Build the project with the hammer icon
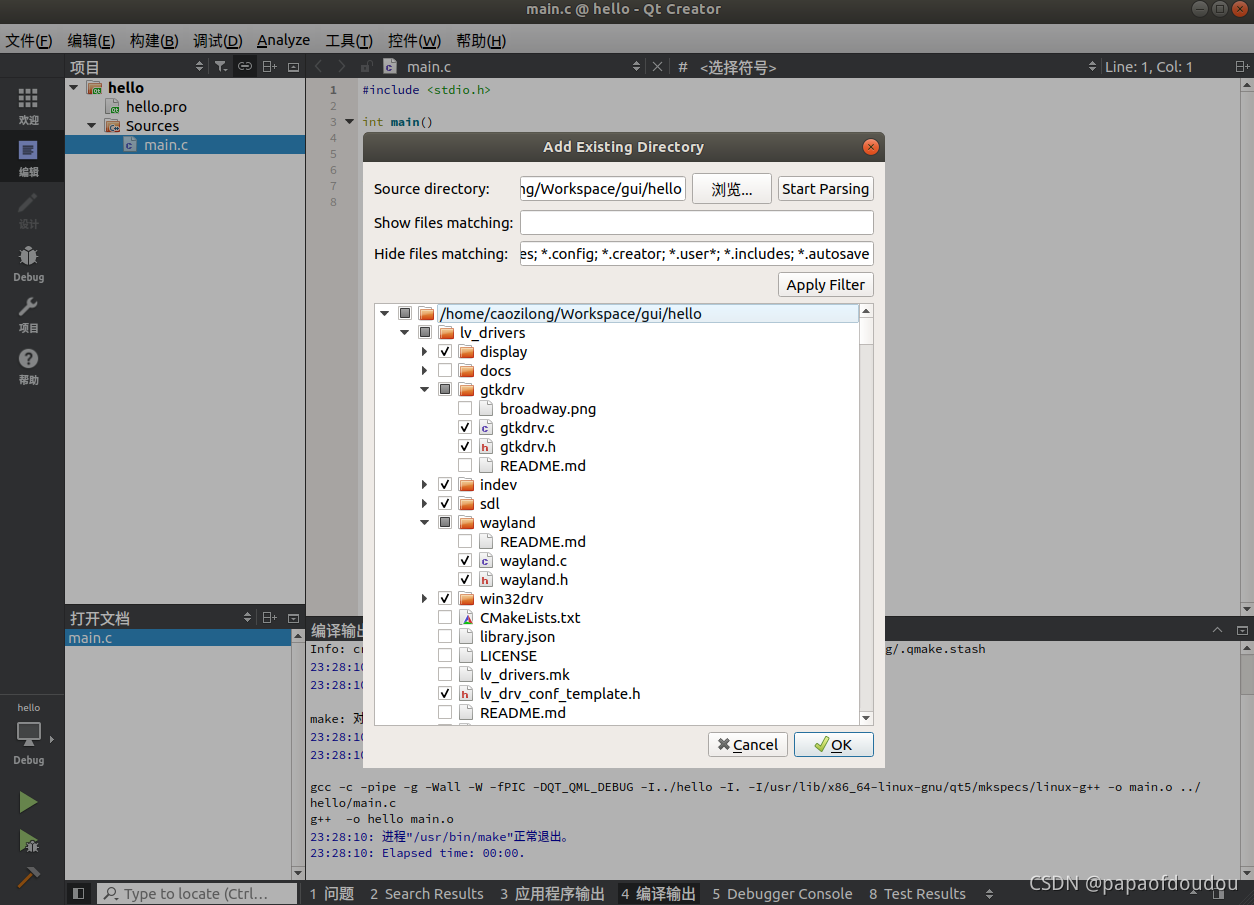 pyautogui.click(x=28, y=877)
